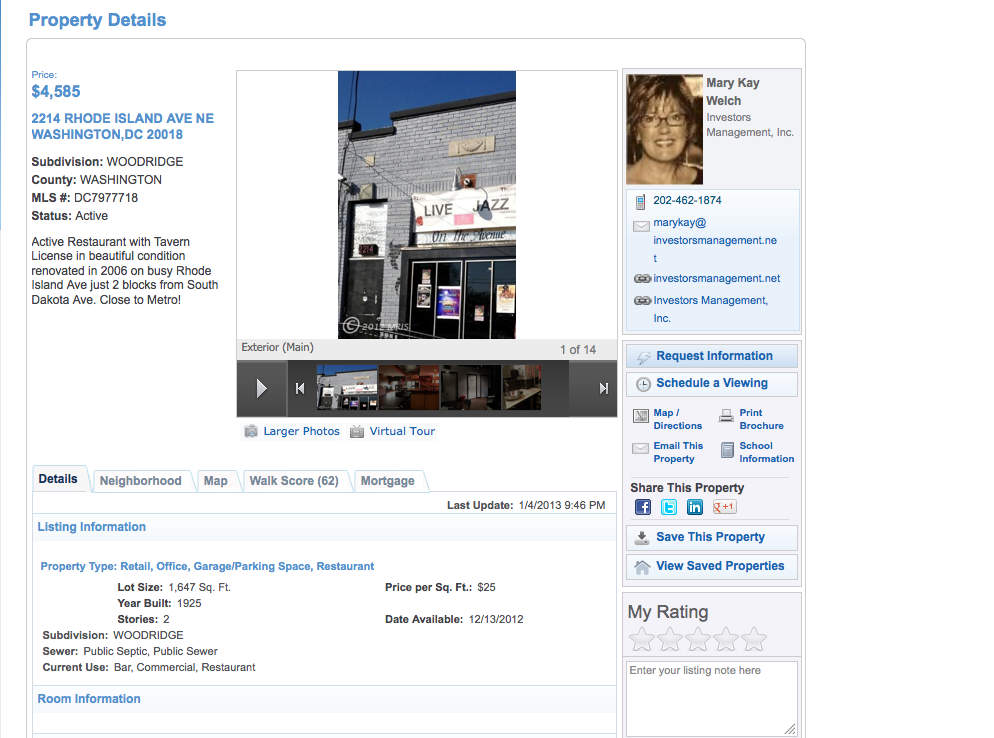
Task: Share property via Twitter icon
Action: pyautogui.click(x=669, y=507)
